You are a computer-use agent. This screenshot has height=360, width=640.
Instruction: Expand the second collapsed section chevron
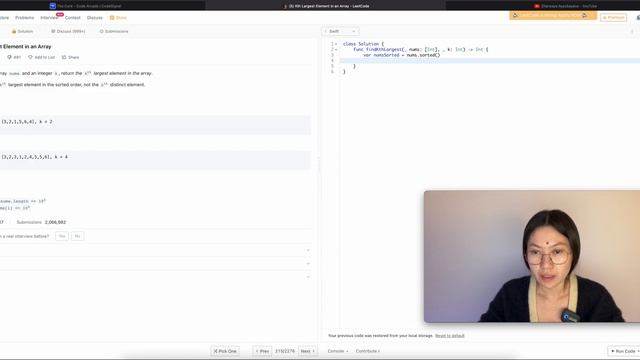(308, 264)
